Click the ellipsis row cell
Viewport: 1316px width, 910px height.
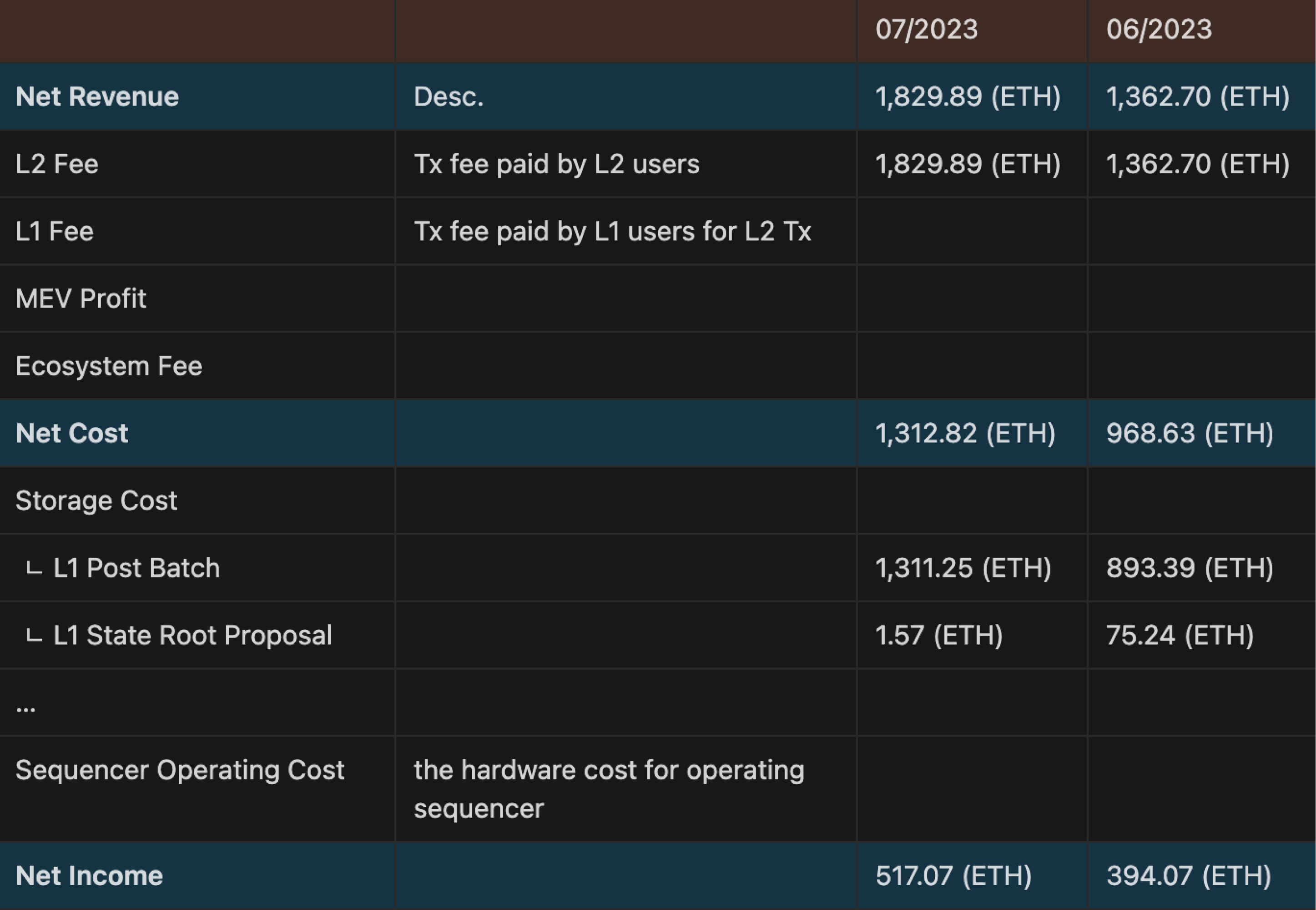pos(25,707)
